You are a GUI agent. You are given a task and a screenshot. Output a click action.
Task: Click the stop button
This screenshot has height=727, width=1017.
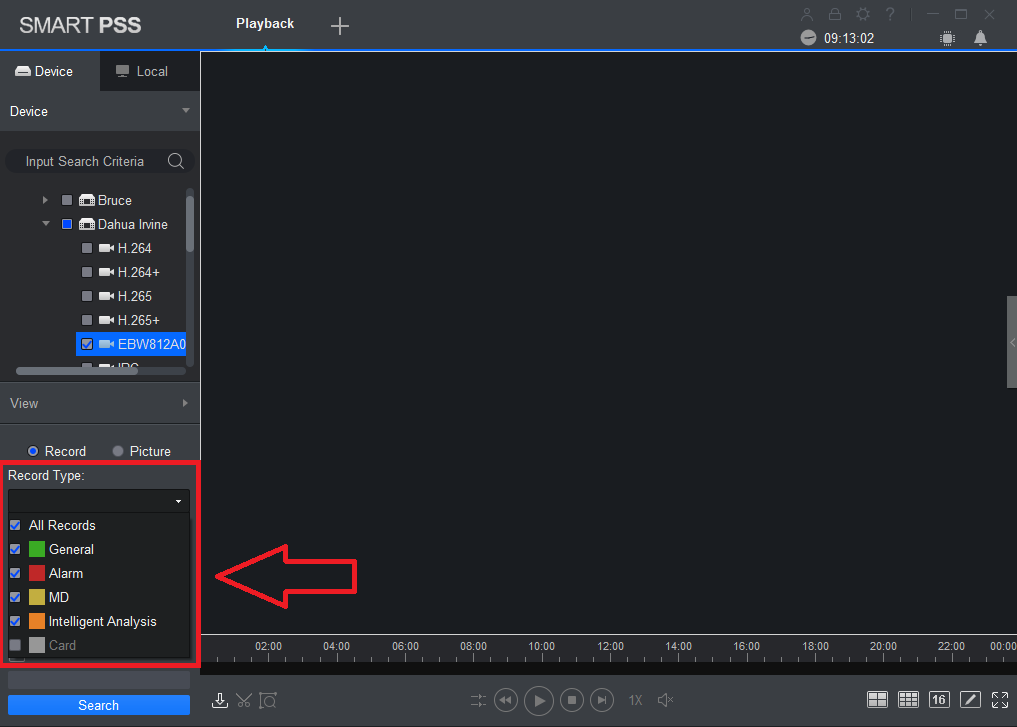tap(571, 700)
